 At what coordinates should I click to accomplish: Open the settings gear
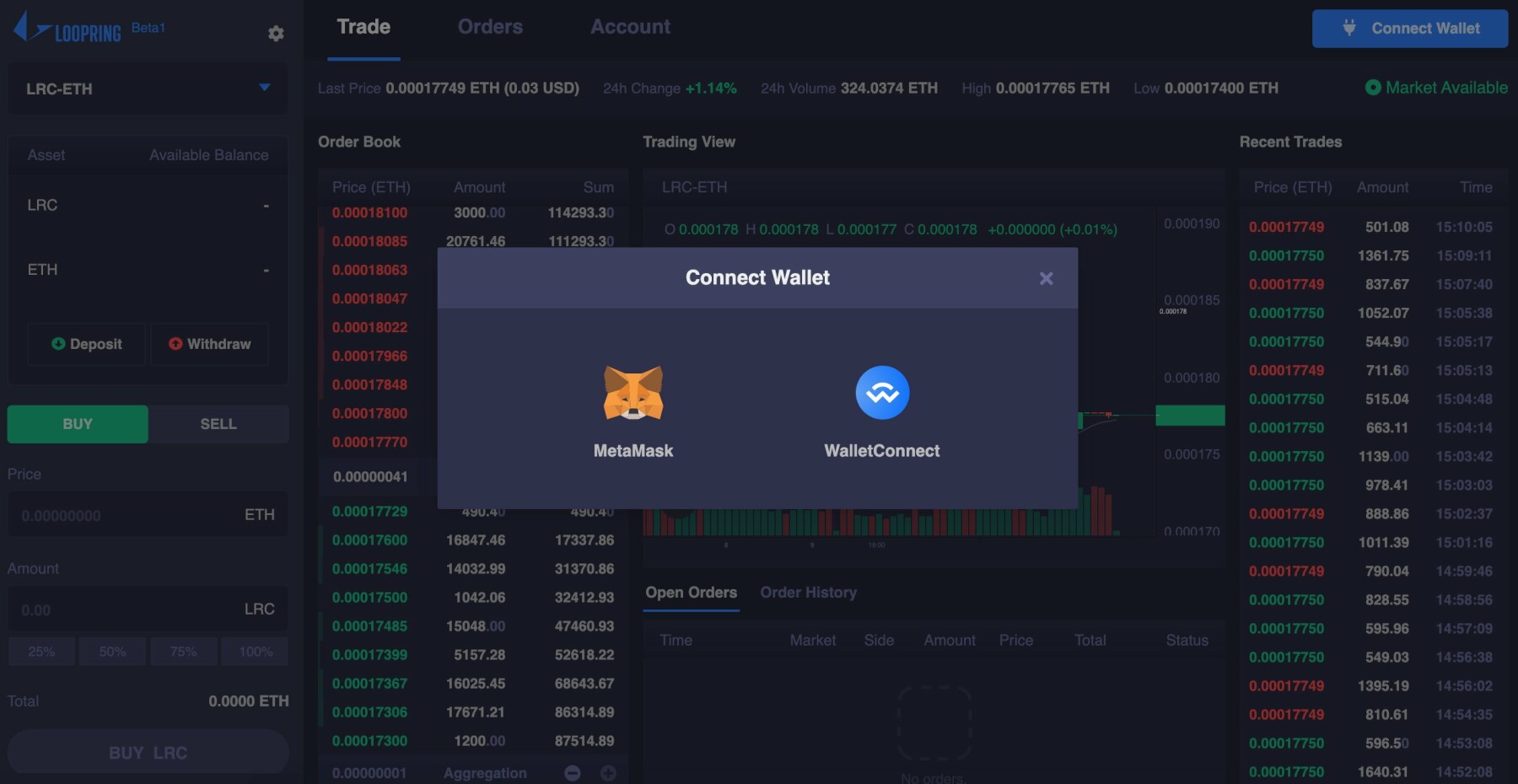click(276, 32)
